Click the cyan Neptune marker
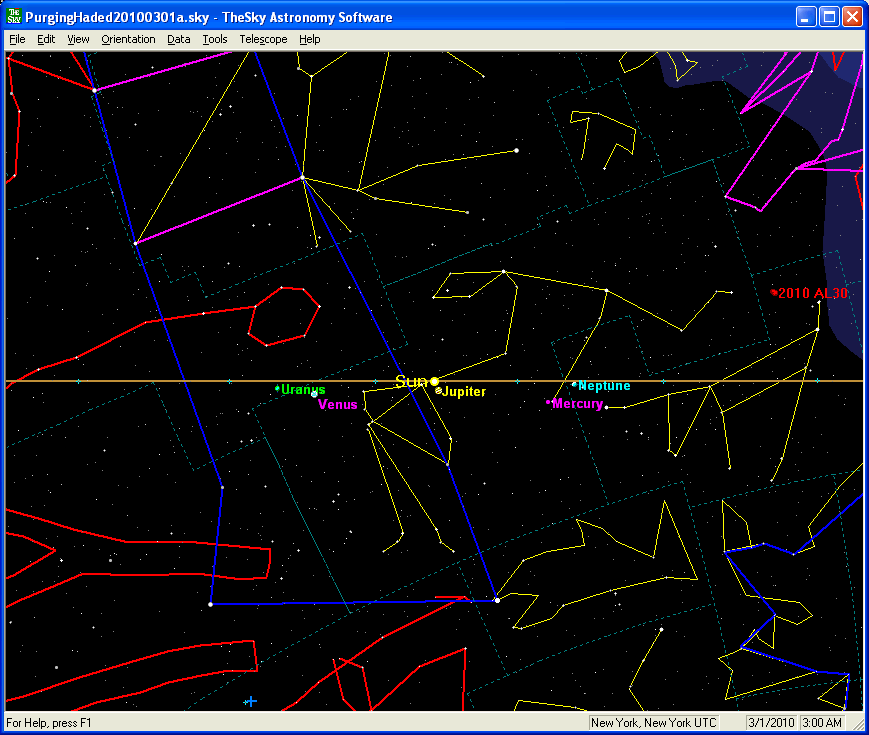Screen dimensions: 869x735 click(x=574, y=385)
